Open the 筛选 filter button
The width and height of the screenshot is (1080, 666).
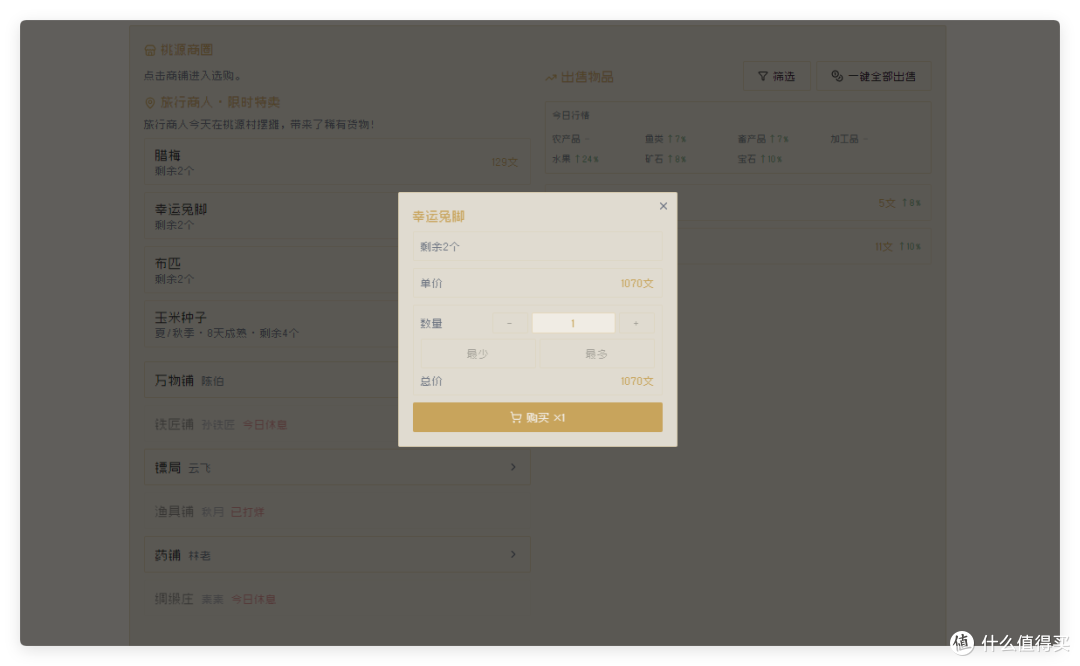[776, 76]
